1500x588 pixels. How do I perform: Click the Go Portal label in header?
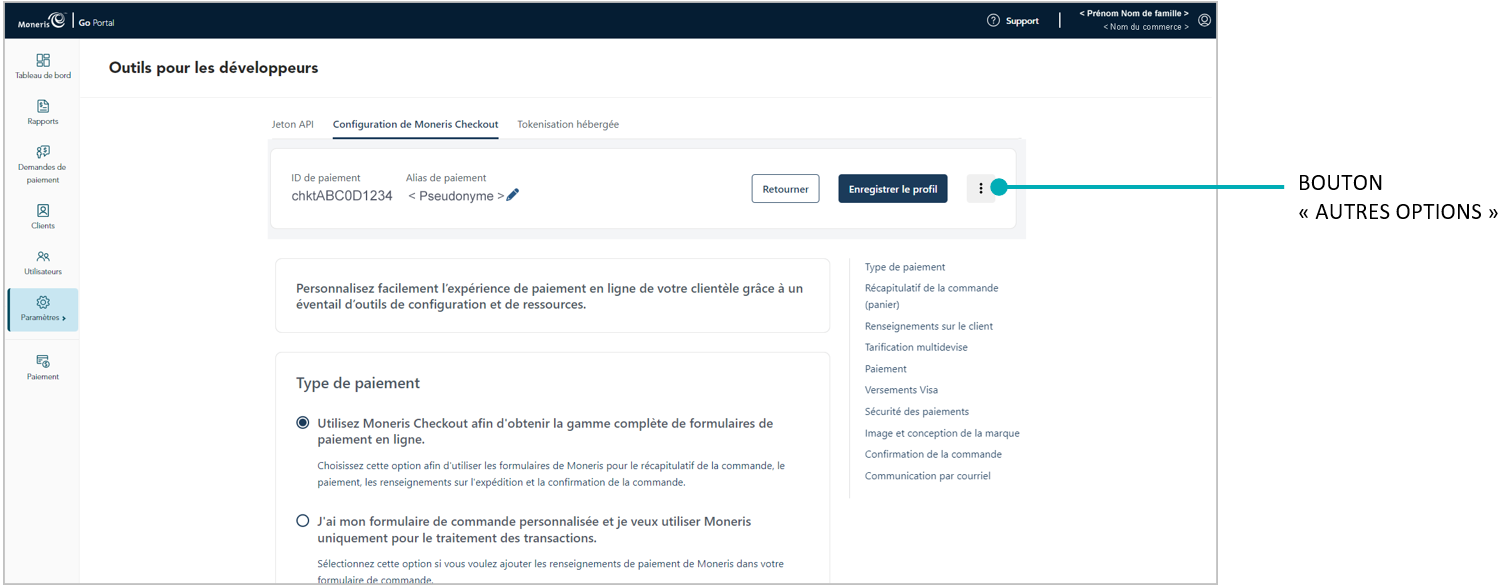96,22
